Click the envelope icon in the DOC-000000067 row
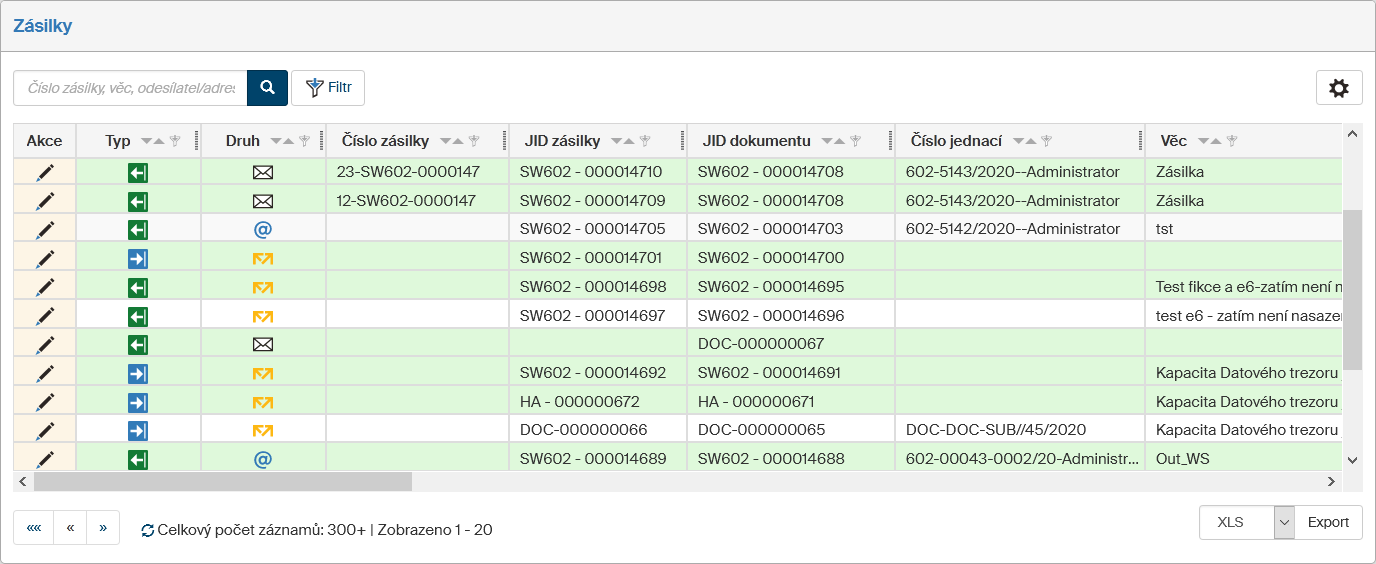The height and width of the screenshot is (564, 1376). 263,344
